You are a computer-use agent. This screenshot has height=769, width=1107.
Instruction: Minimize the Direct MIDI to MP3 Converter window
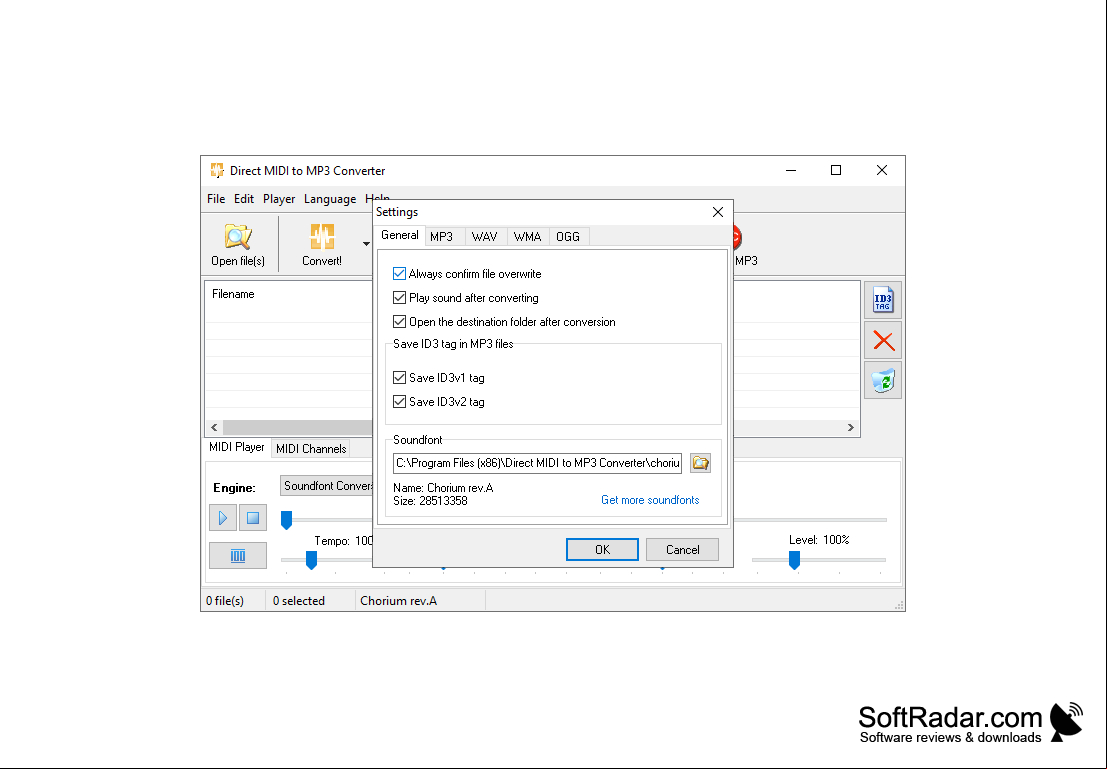point(791,170)
